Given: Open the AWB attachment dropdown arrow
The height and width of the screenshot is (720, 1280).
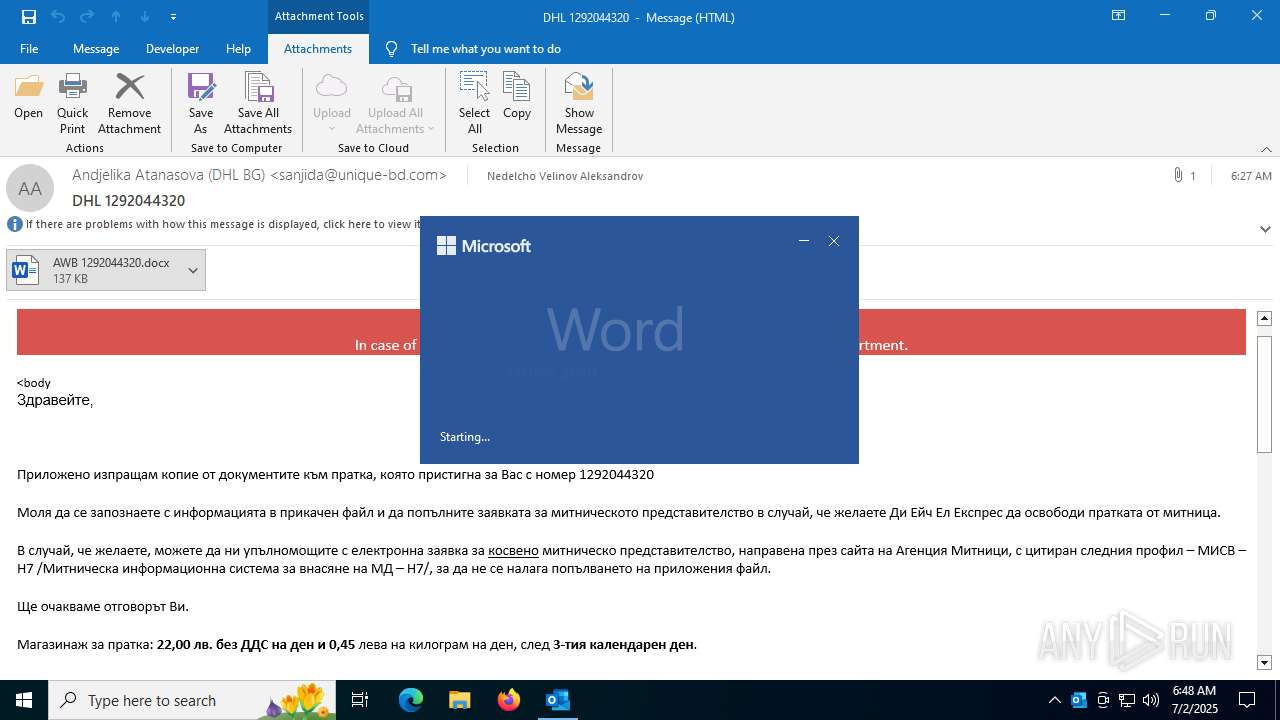Looking at the screenshot, I should (x=193, y=270).
